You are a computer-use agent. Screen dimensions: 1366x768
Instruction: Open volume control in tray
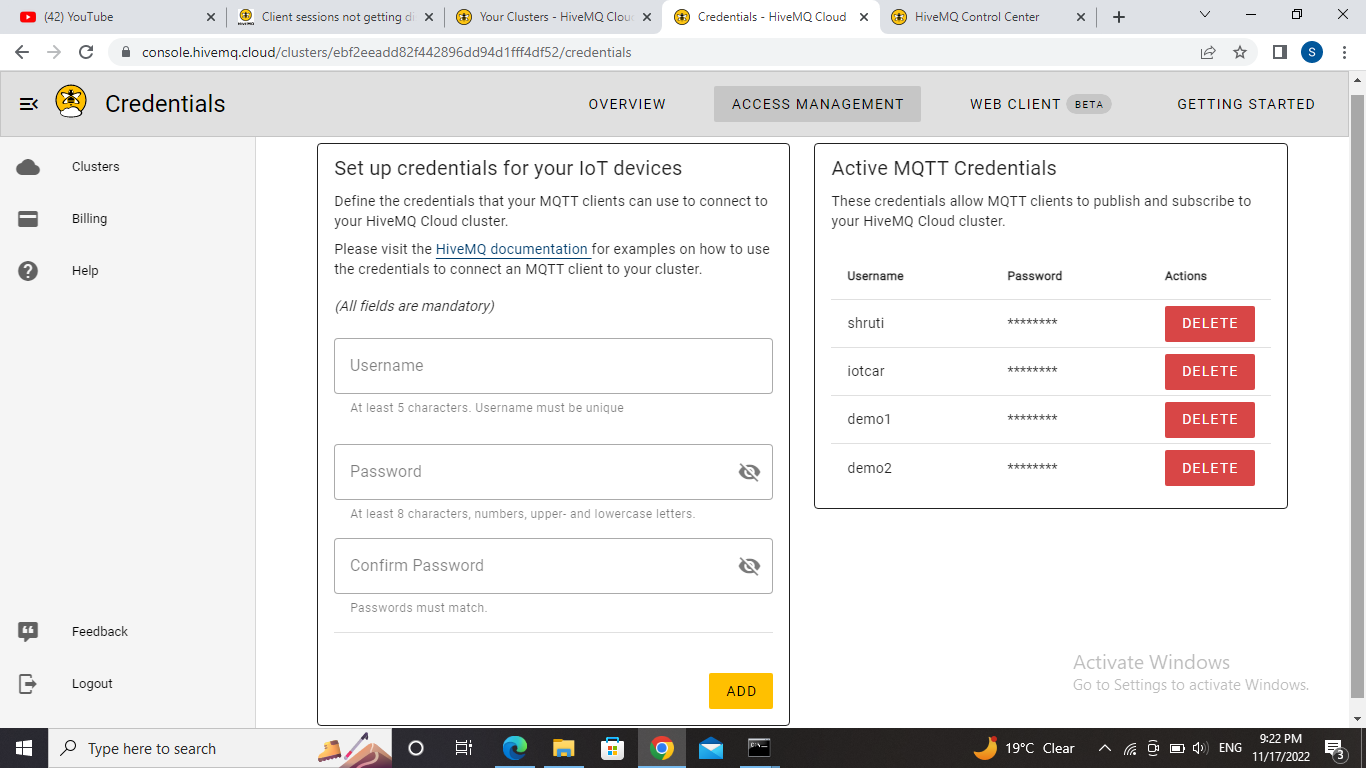click(x=1200, y=748)
